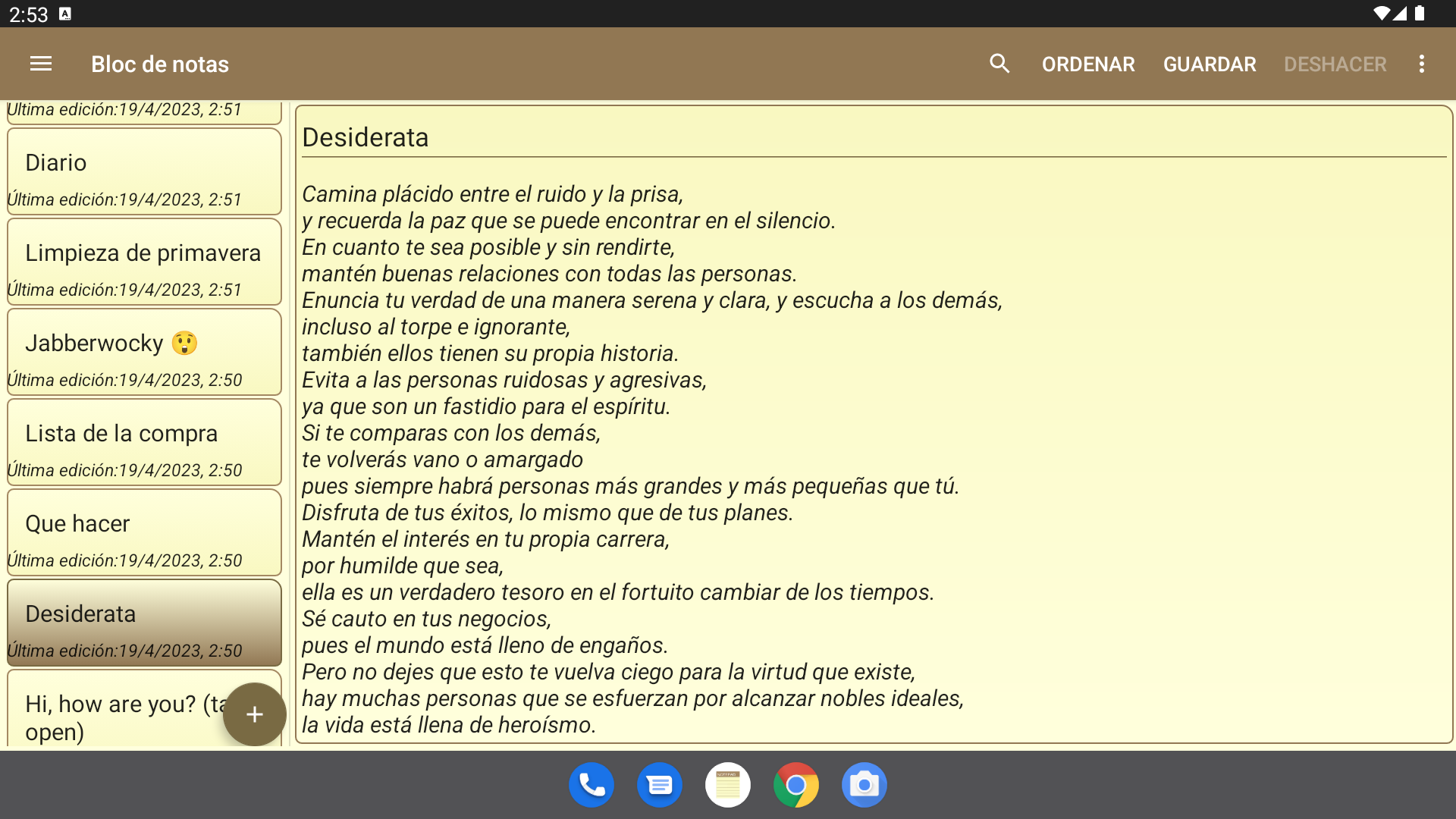This screenshot has height=819, width=1456.
Task: Click the Desiderata title field
Action: click(874, 137)
